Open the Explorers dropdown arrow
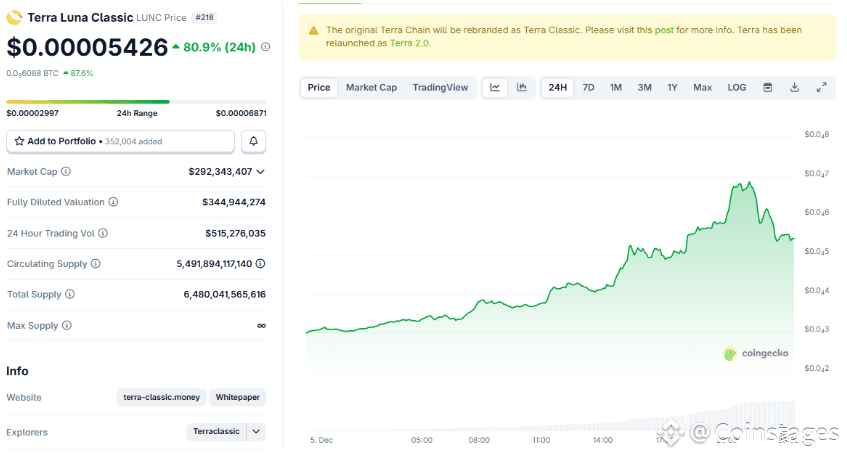This screenshot has width=847, height=458. 256,432
